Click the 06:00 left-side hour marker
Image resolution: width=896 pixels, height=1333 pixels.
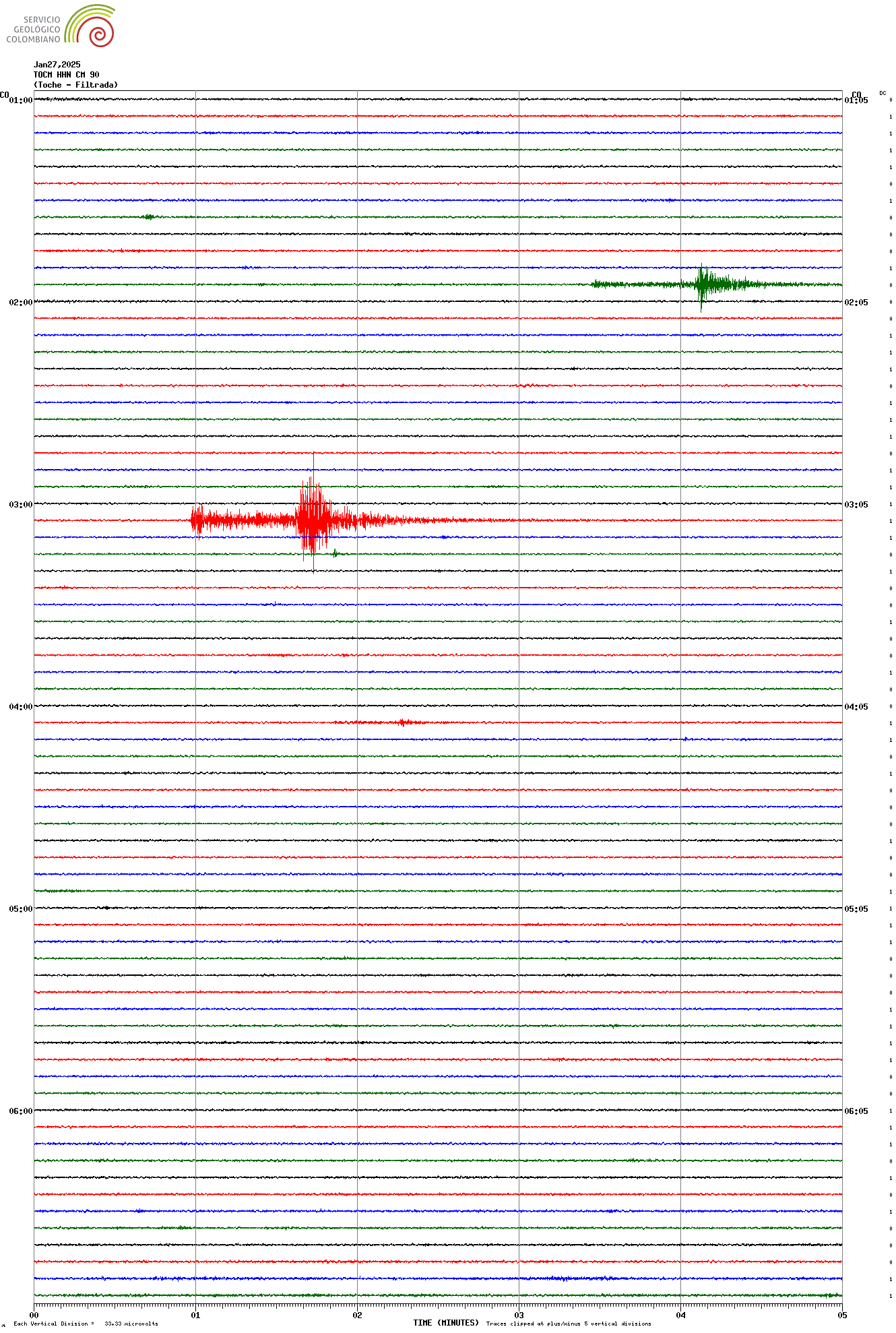[20, 1111]
